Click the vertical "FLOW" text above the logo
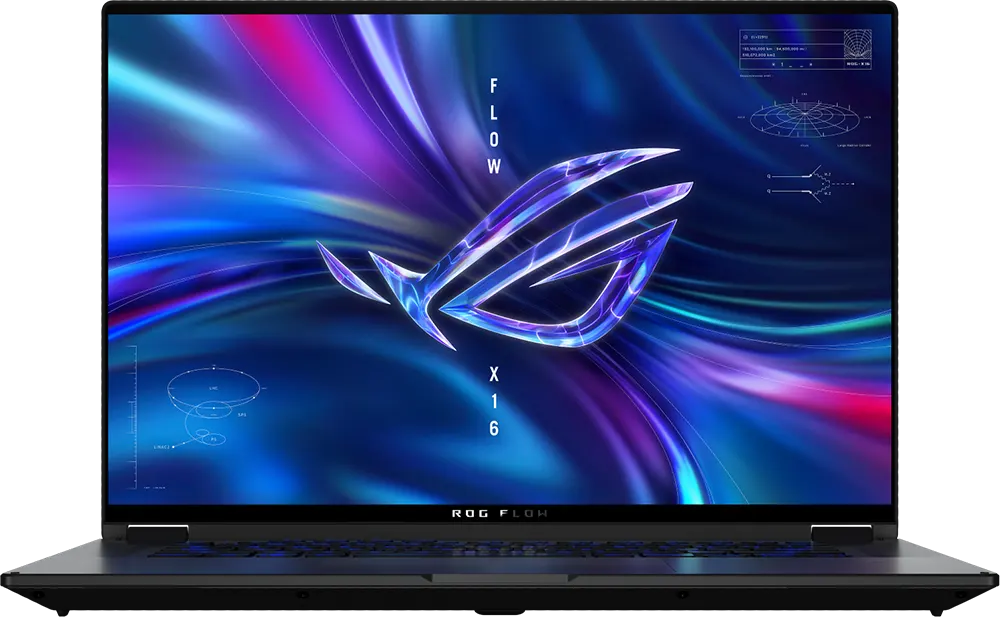 [494, 126]
